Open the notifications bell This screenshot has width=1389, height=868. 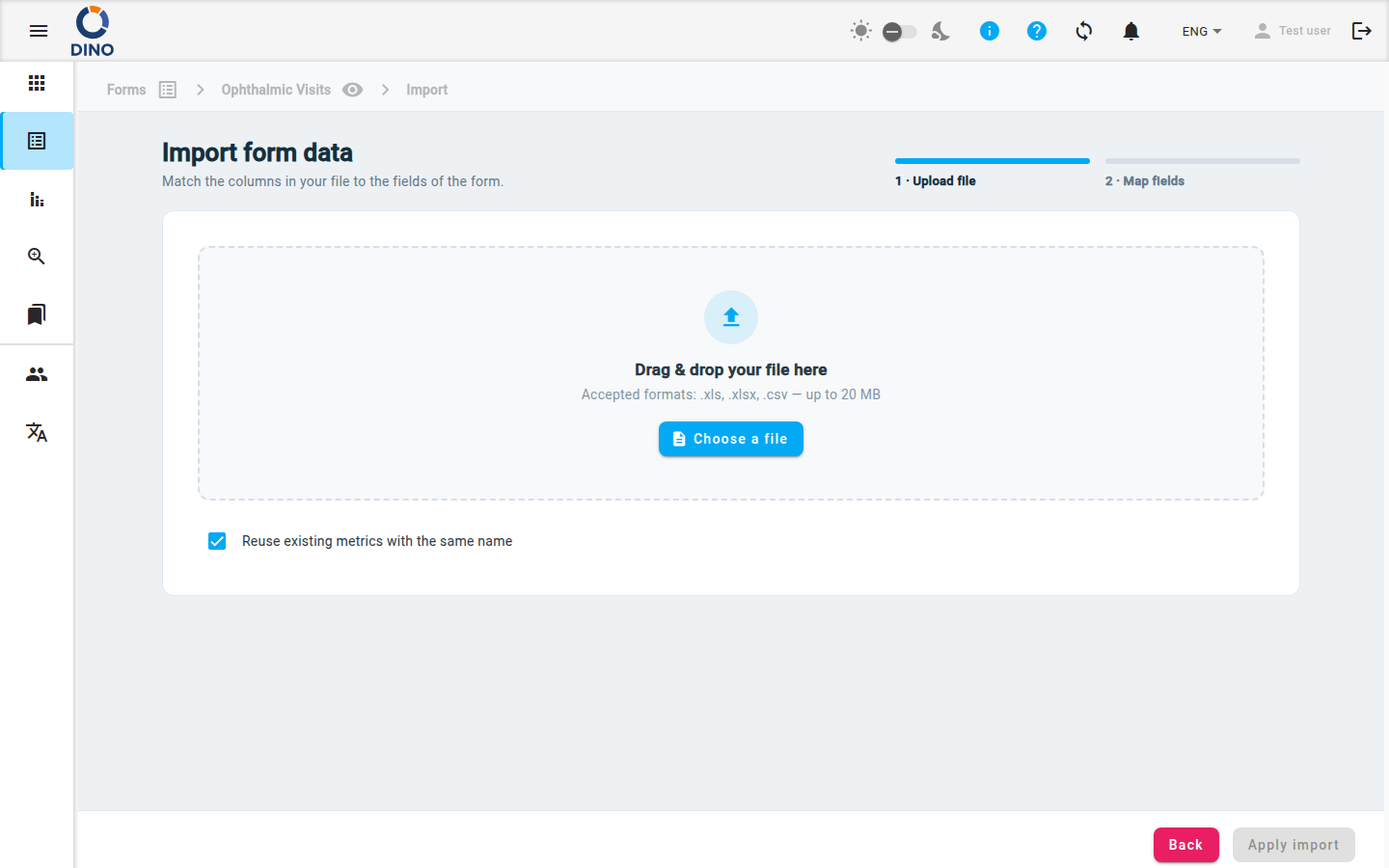pyautogui.click(x=1131, y=31)
